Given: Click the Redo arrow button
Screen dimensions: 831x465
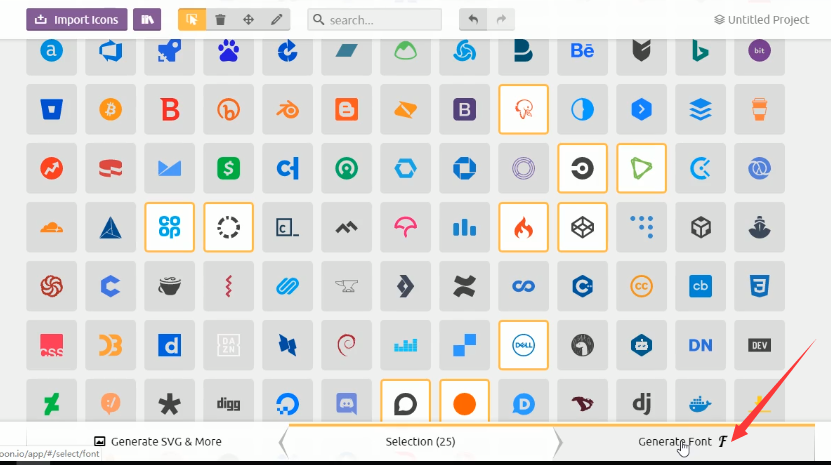Looking at the screenshot, I should (x=501, y=20).
